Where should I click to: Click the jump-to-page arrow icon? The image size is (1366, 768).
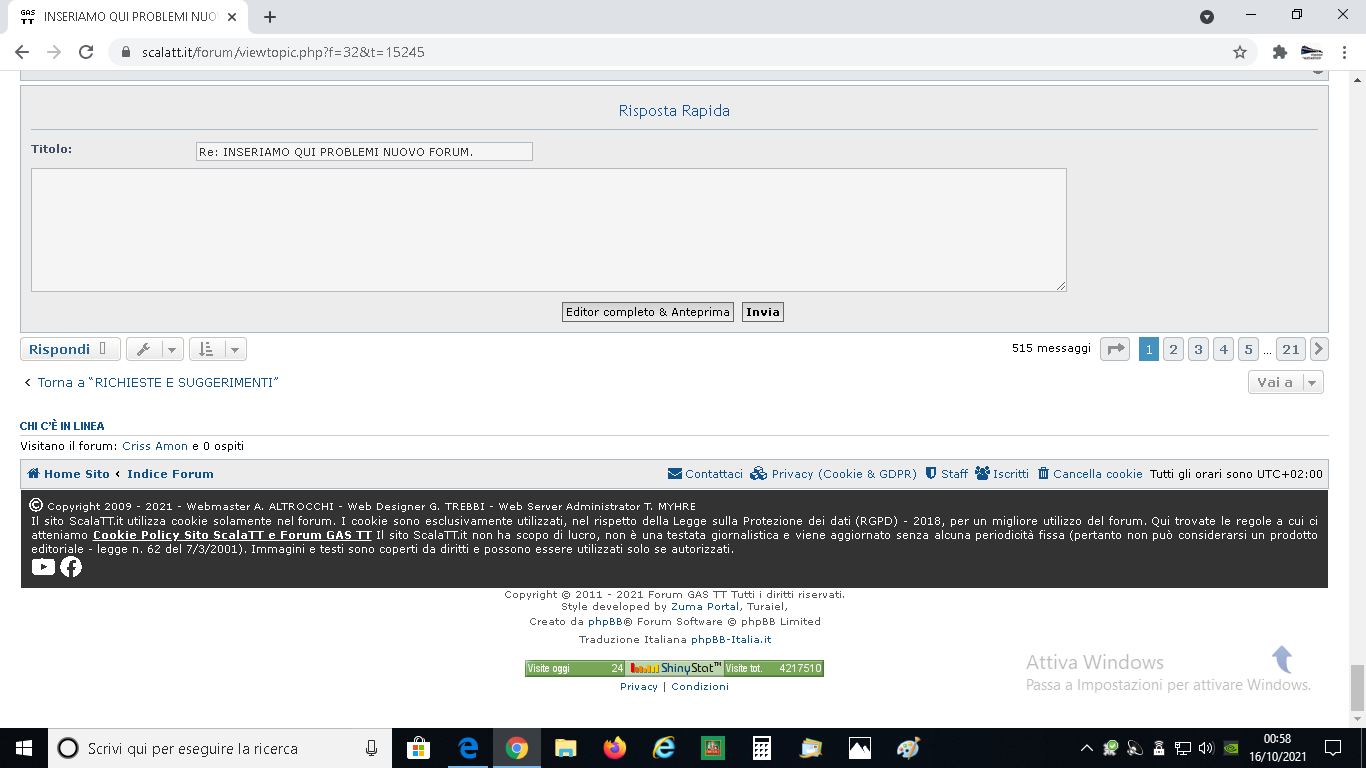[1114, 349]
